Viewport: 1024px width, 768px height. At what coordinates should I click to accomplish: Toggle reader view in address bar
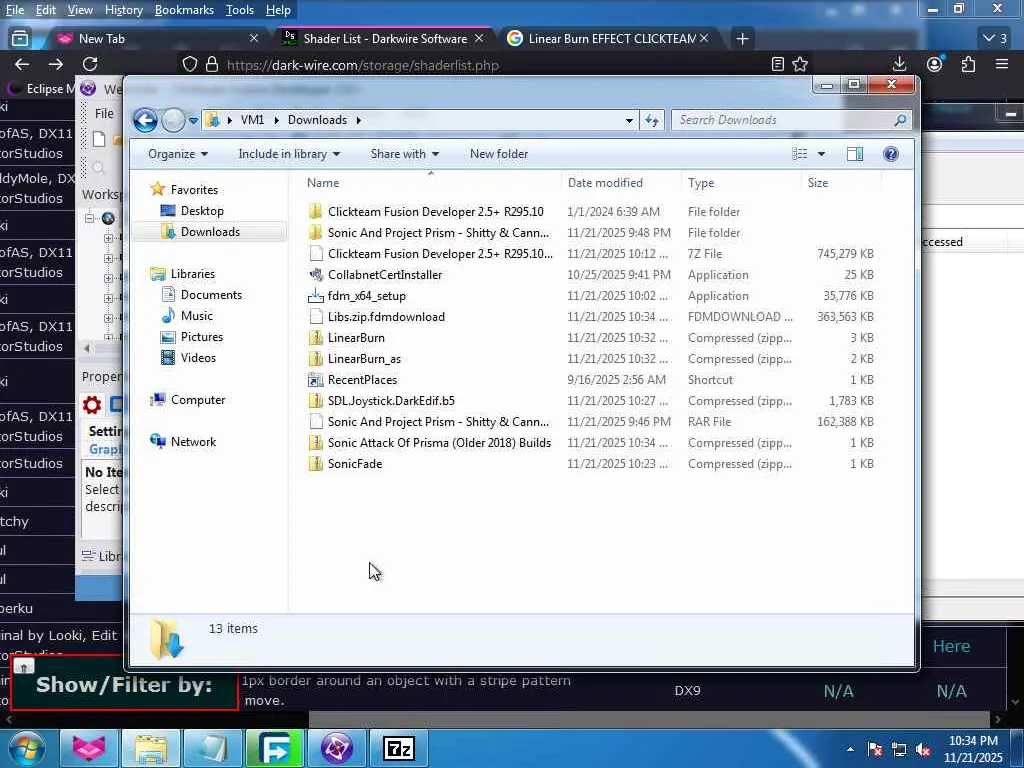pos(777,64)
